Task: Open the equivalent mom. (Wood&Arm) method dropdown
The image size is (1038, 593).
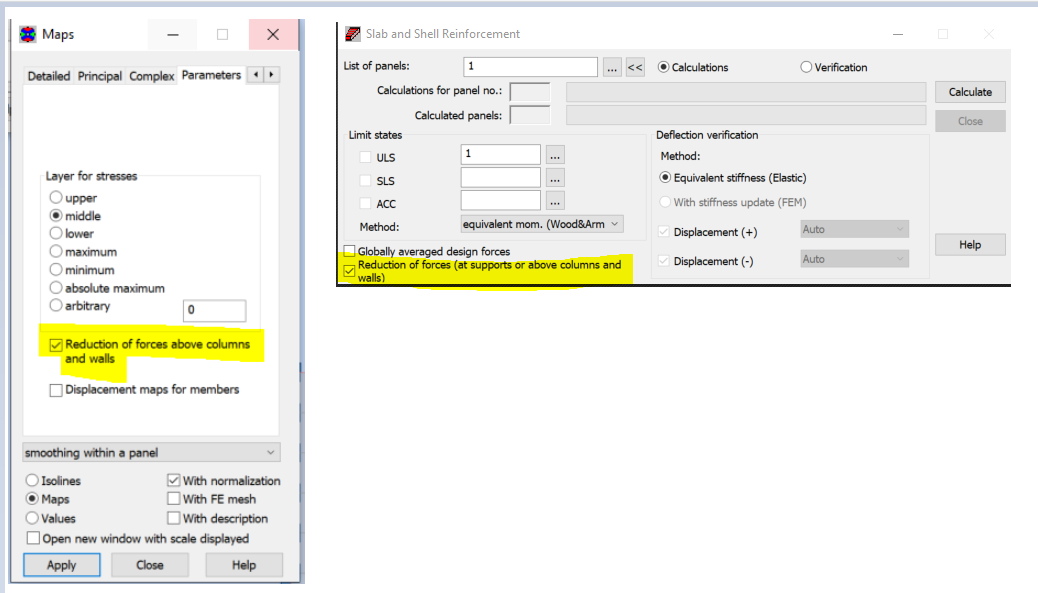Action: point(615,224)
